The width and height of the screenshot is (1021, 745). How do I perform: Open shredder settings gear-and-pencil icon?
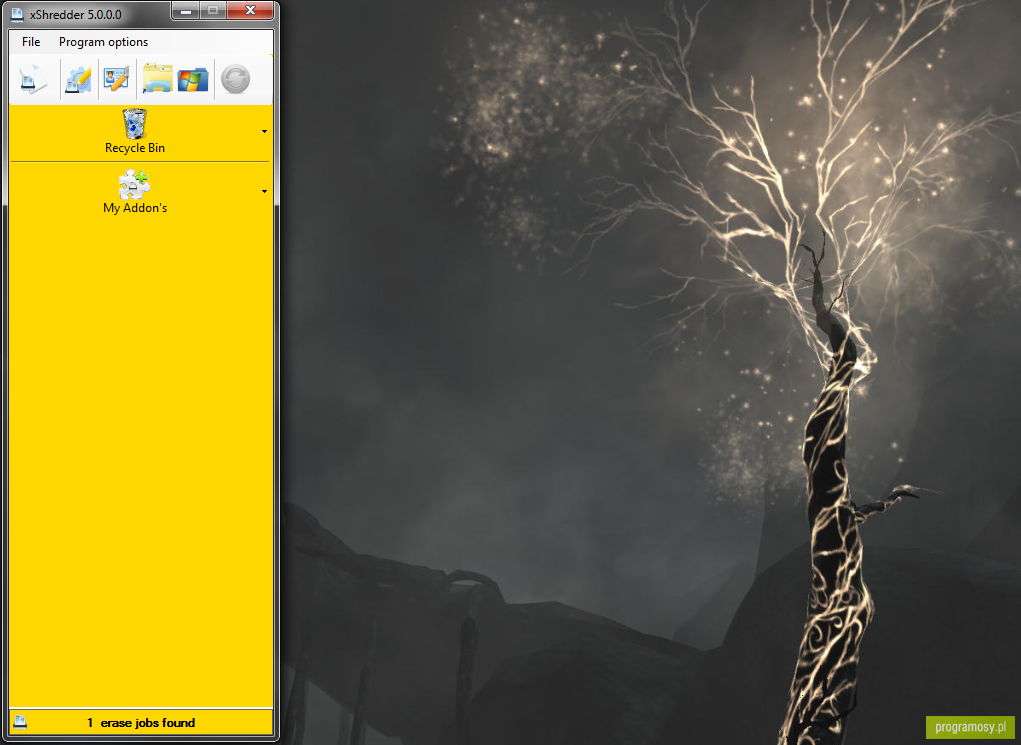79,79
